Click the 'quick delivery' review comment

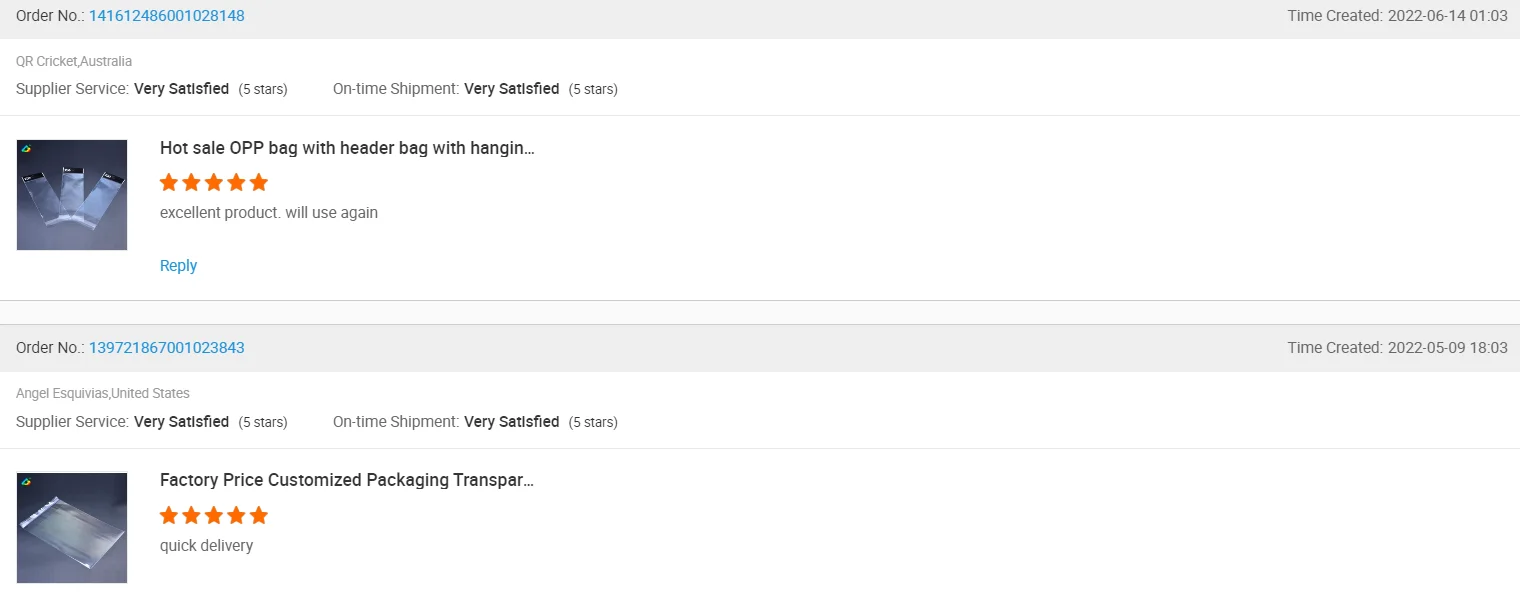pyautogui.click(x=206, y=546)
